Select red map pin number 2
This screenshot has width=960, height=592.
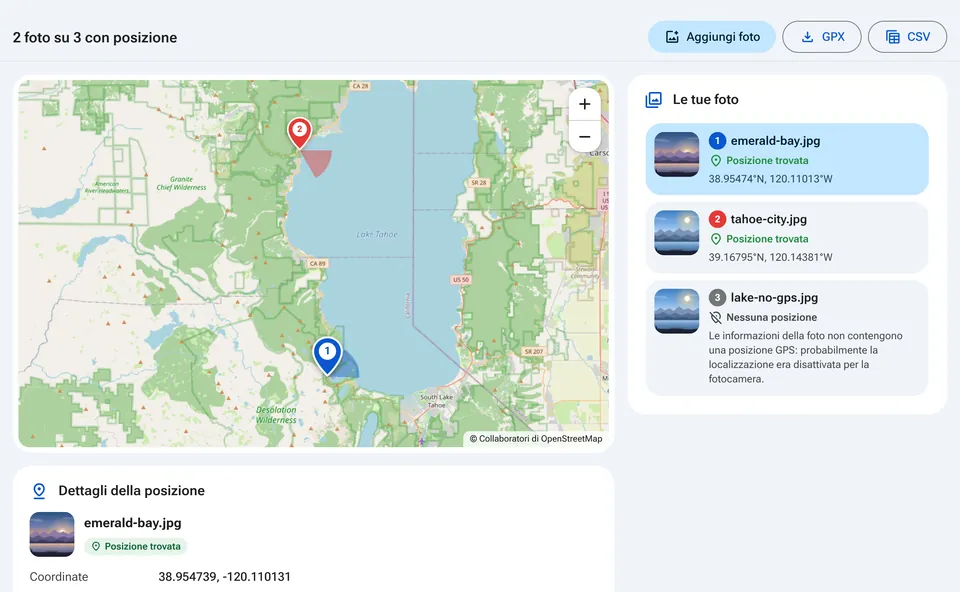coord(299,133)
